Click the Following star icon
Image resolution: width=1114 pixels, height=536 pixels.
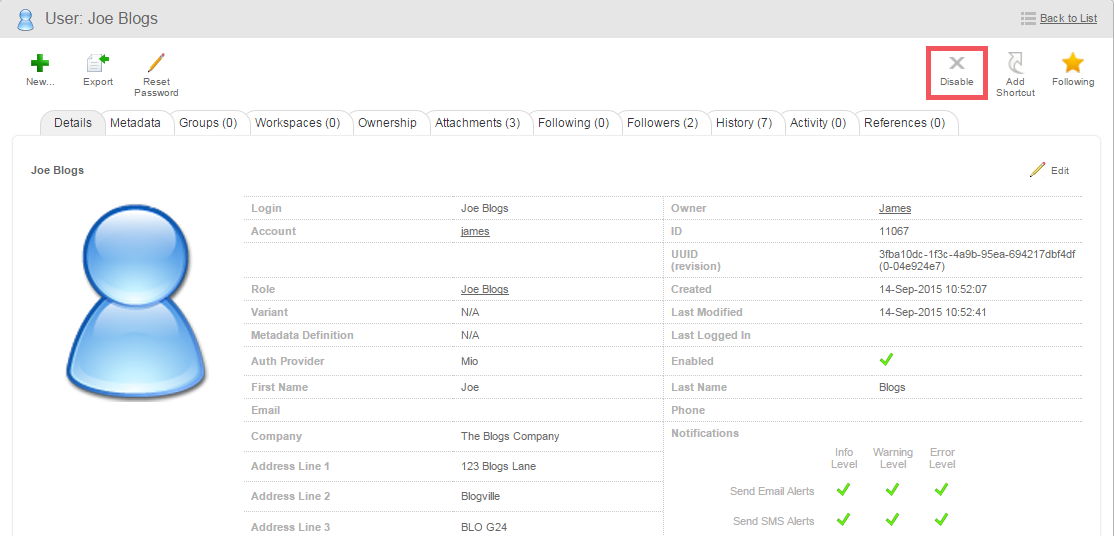click(x=1072, y=63)
